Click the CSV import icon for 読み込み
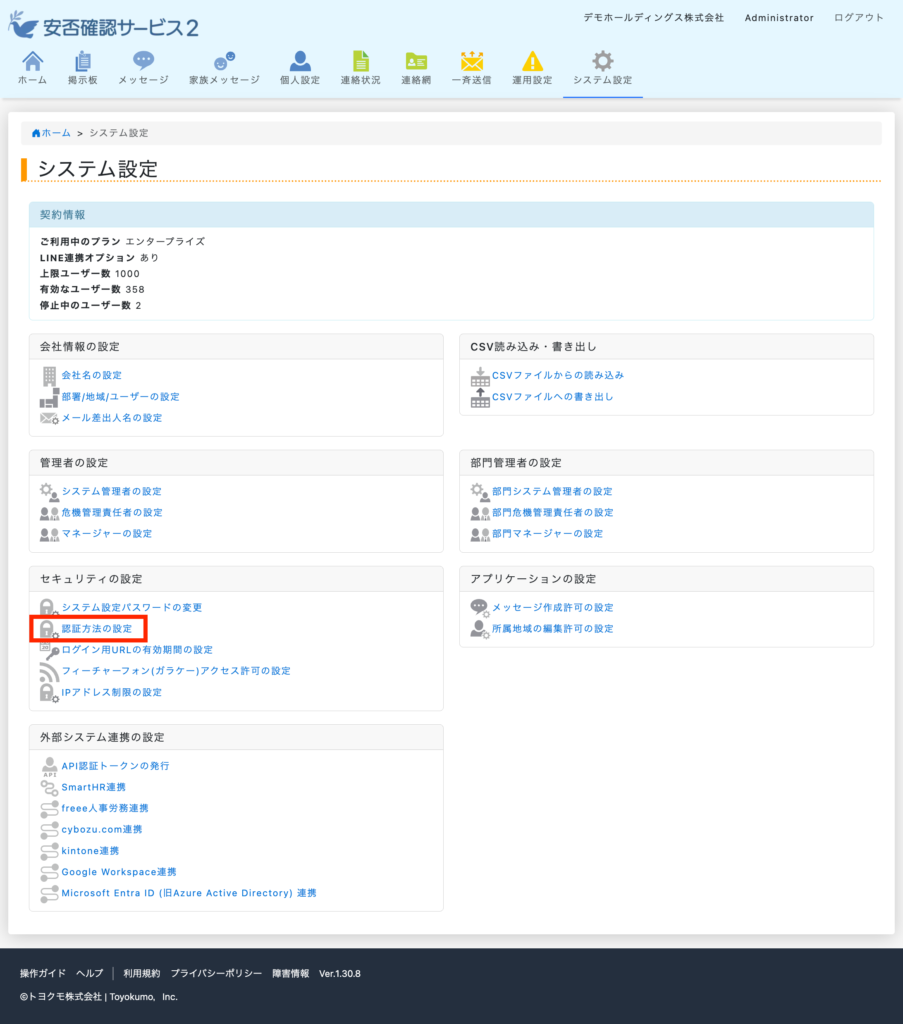Viewport: 903px width, 1024px height. tap(480, 376)
